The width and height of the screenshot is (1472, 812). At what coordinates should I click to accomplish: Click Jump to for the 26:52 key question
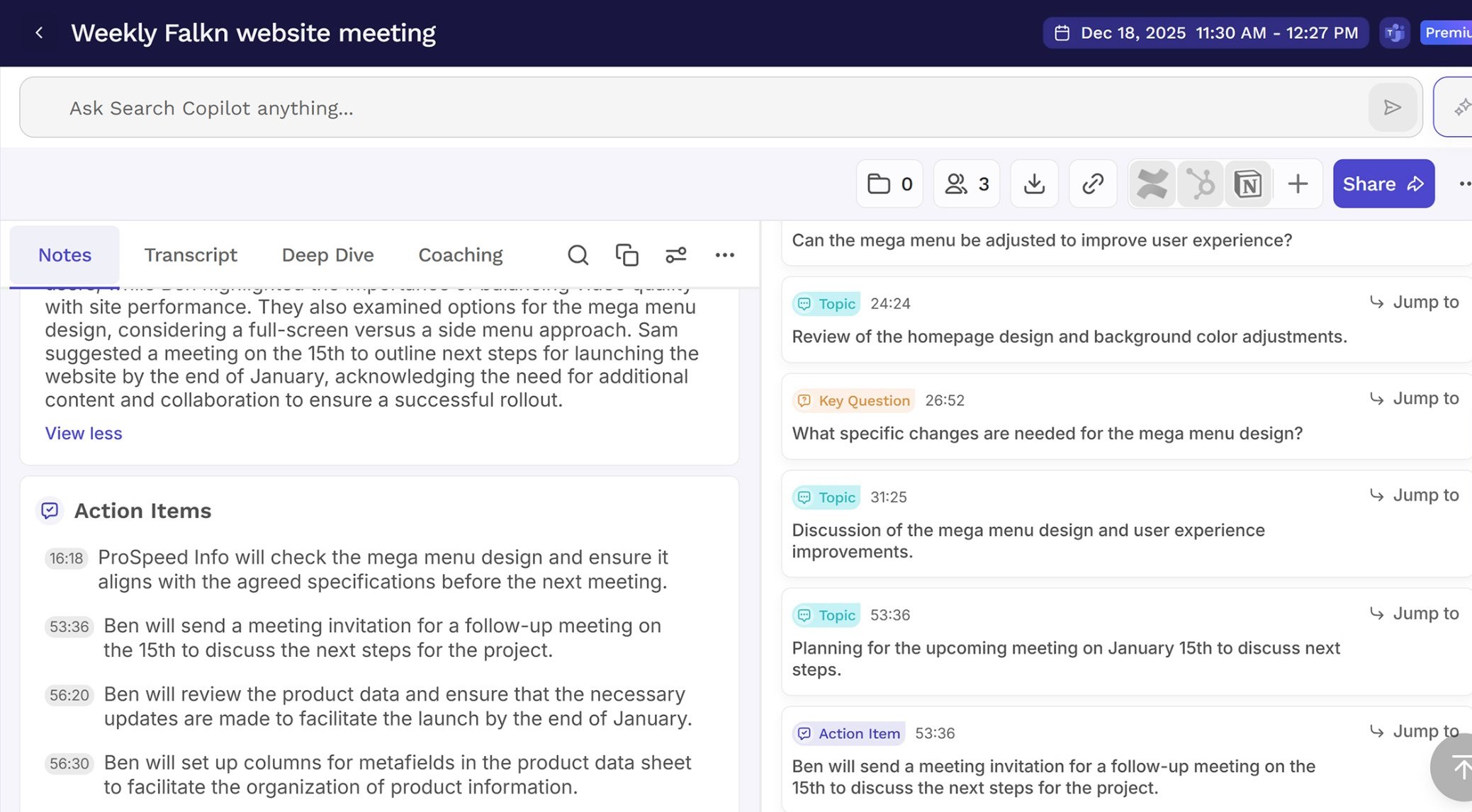1415,398
